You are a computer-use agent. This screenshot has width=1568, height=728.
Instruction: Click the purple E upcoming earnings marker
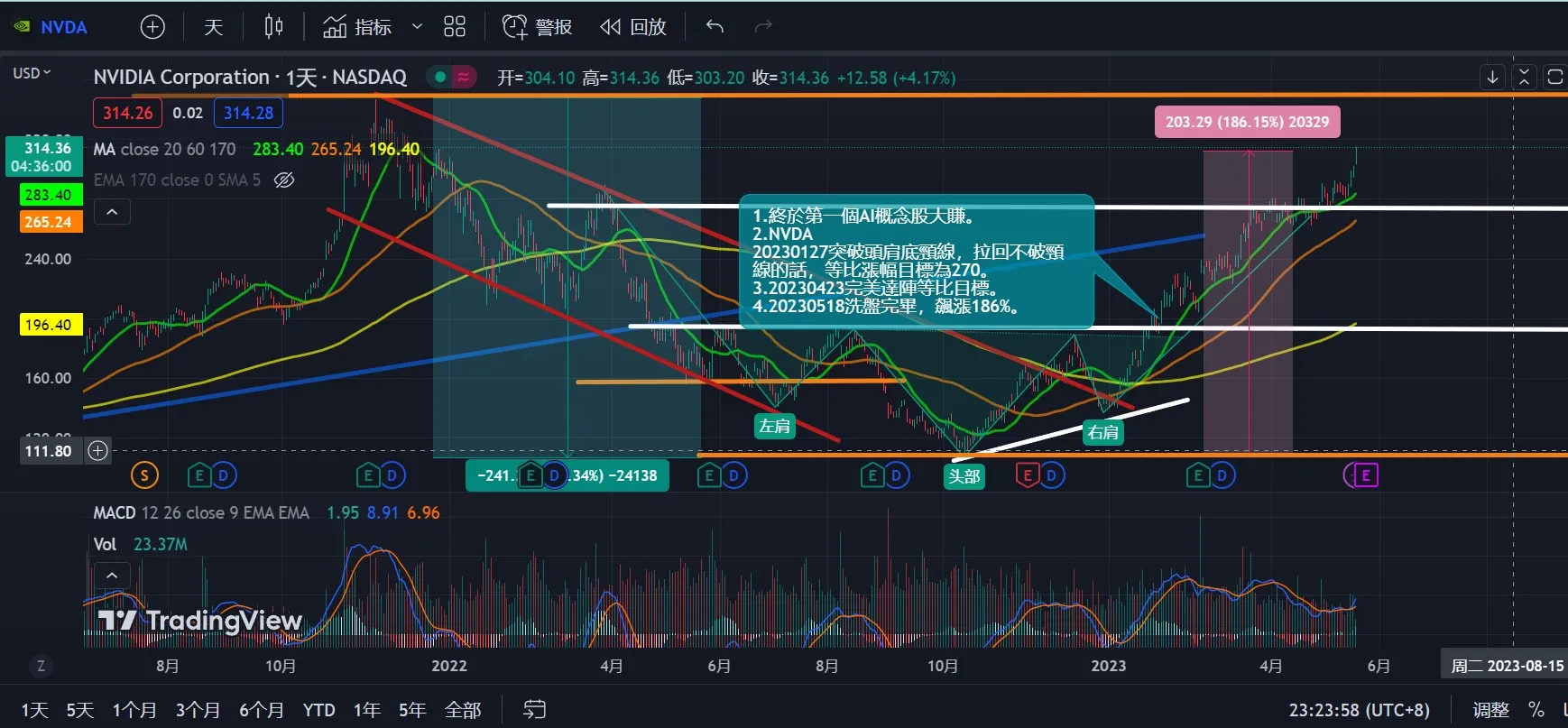click(1365, 475)
